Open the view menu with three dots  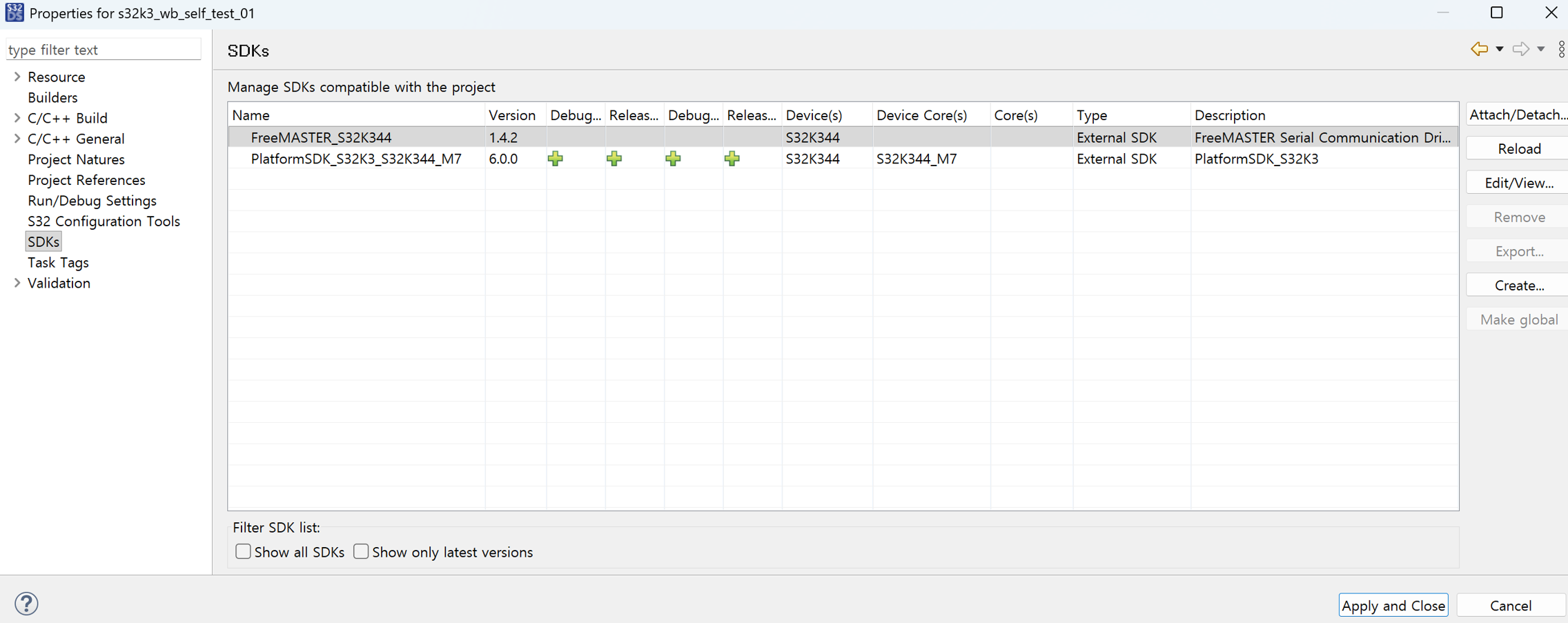(1562, 49)
